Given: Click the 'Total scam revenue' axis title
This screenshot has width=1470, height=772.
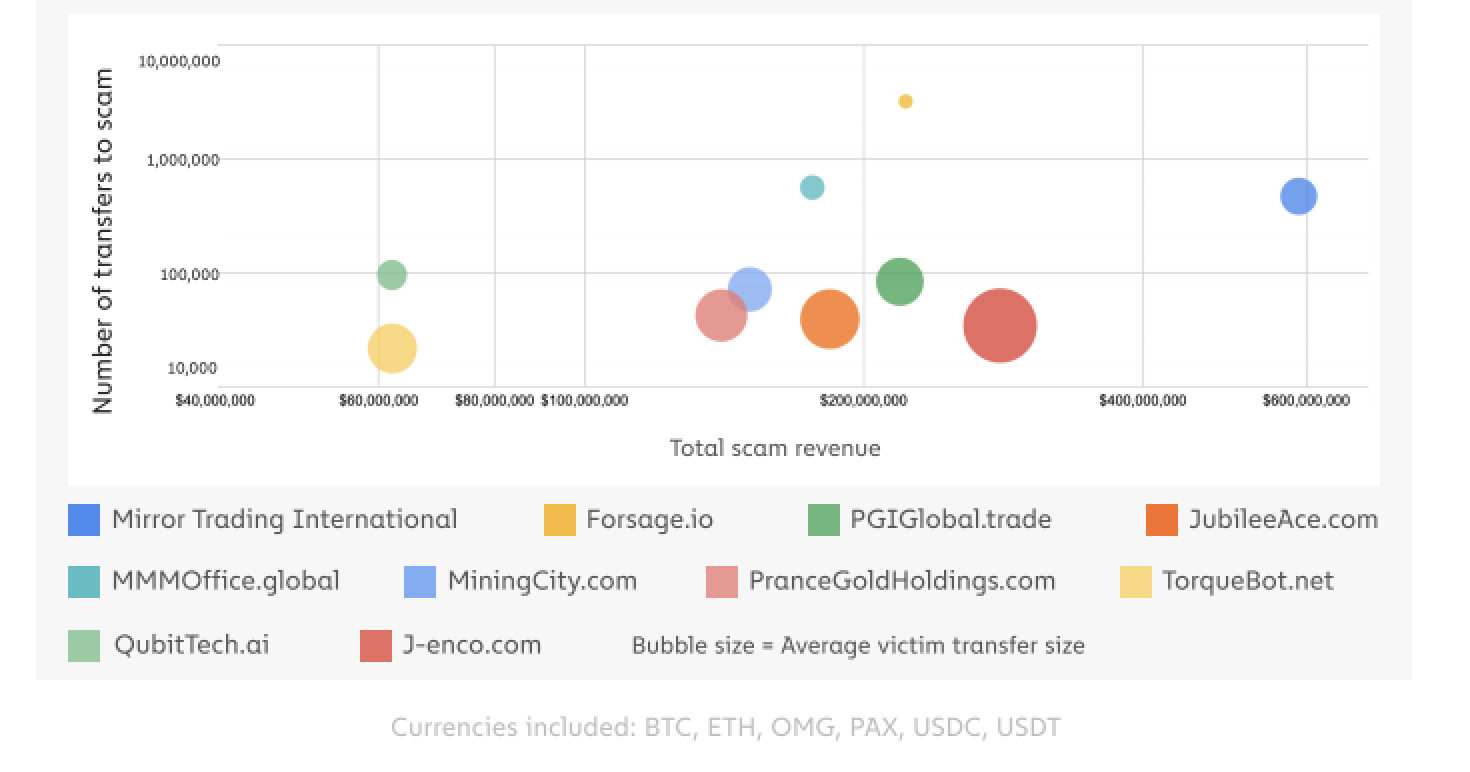Looking at the screenshot, I should click(775, 448).
